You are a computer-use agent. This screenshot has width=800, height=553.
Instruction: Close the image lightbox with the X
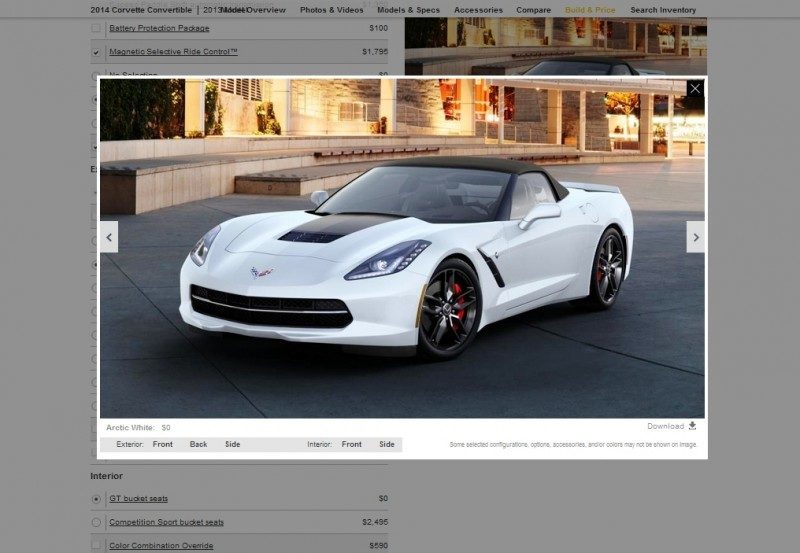[x=695, y=89]
